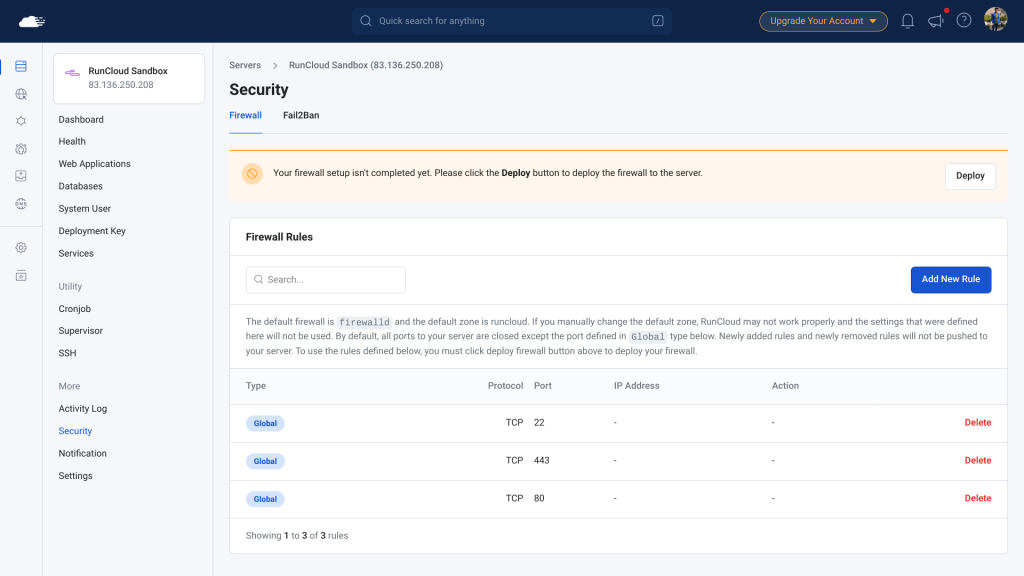Screen dimensions: 1024x576
Task: Open the help question mark icon
Action: point(964,21)
